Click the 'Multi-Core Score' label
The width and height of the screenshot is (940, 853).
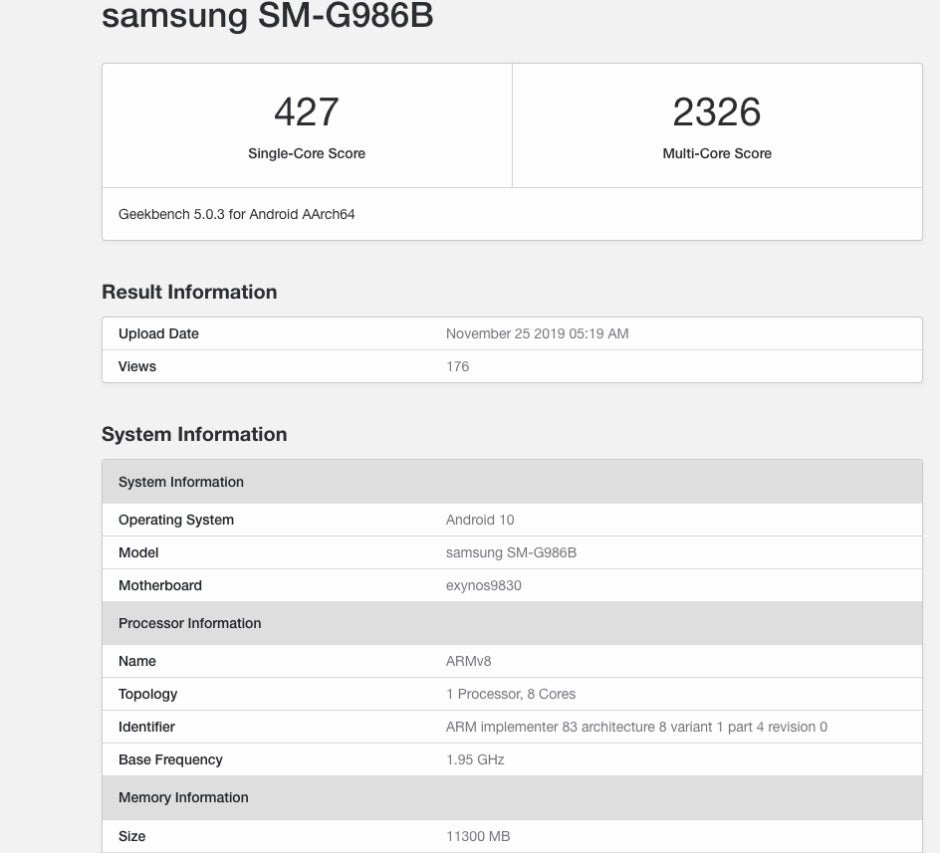click(716, 153)
